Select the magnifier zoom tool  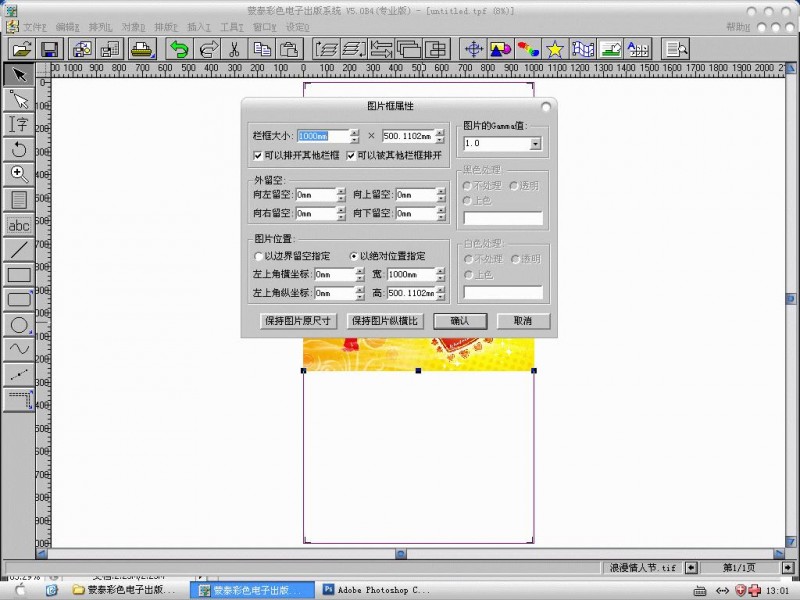point(18,174)
